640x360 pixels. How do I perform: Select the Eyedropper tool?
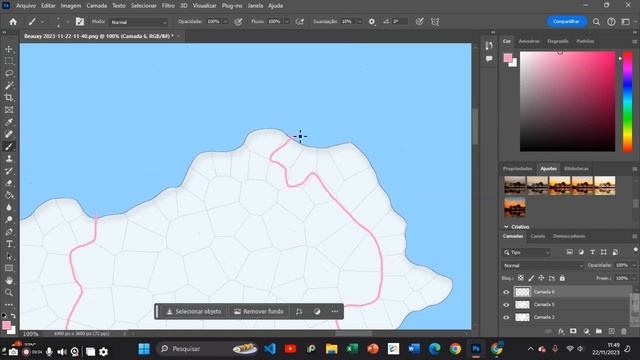(x=9, y=122)
